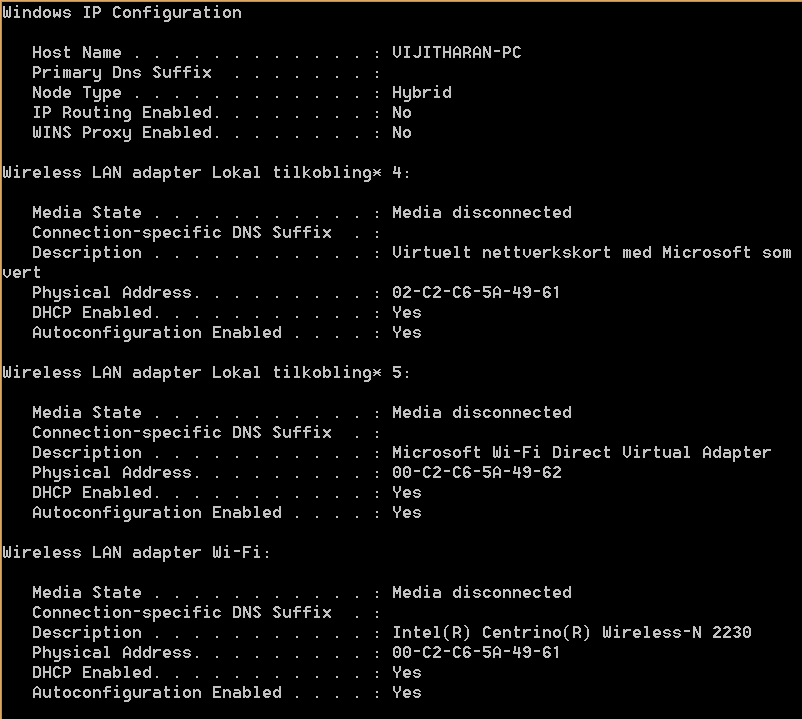
Task: Click the Wireless LAN adapter Wi-Fi heading
Action: (x=137, y=553)
